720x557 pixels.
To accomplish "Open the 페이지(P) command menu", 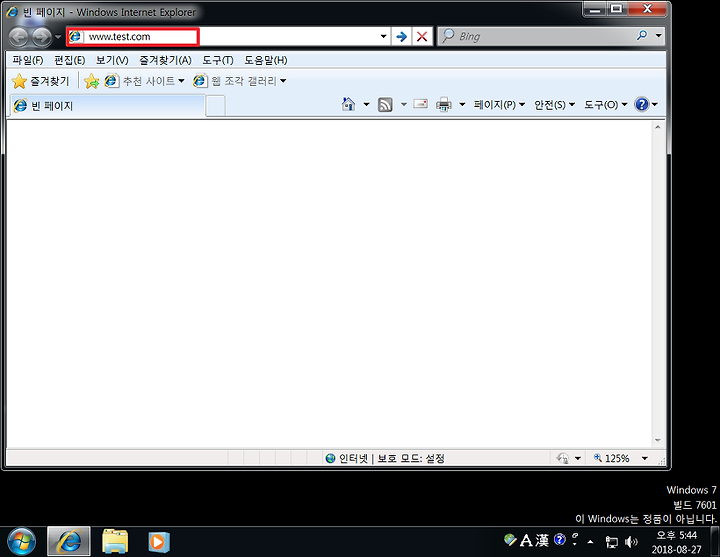I will click(499, 105).
